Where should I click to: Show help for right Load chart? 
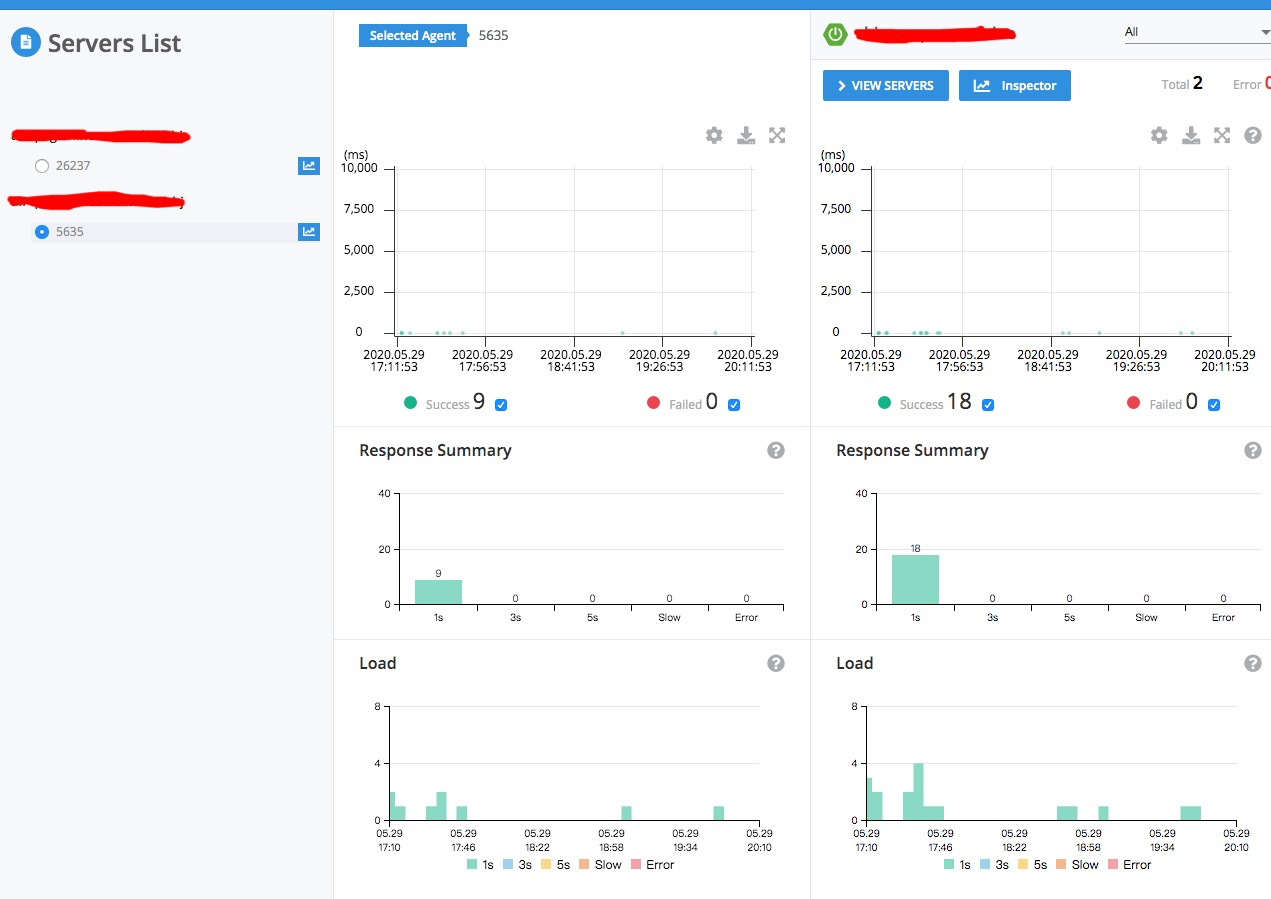(1253, 663)
